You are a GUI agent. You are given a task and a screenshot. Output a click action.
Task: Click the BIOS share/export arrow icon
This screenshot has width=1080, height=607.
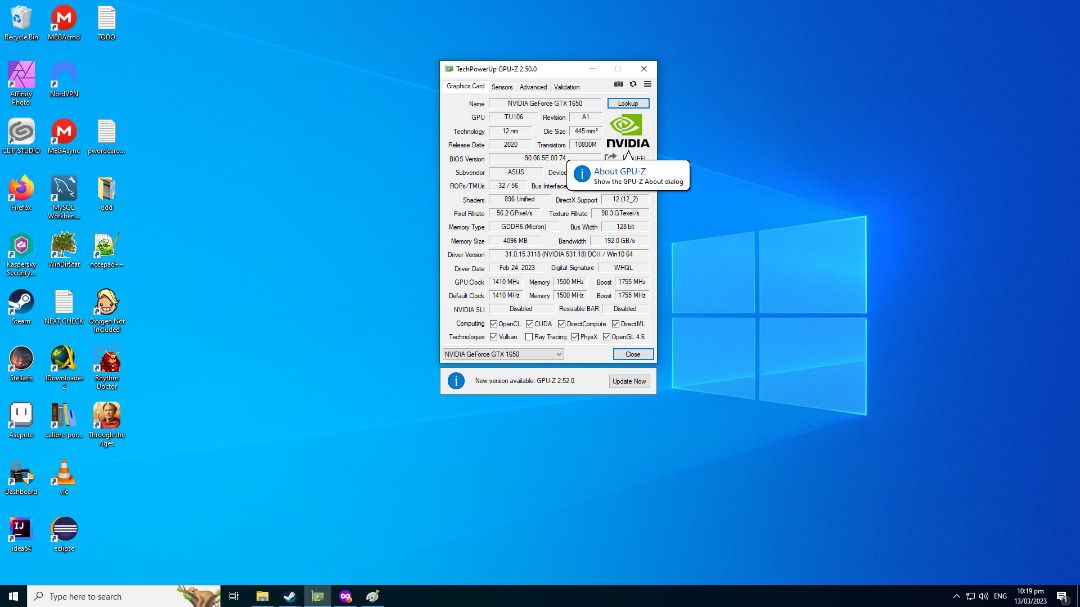point(610,158)
